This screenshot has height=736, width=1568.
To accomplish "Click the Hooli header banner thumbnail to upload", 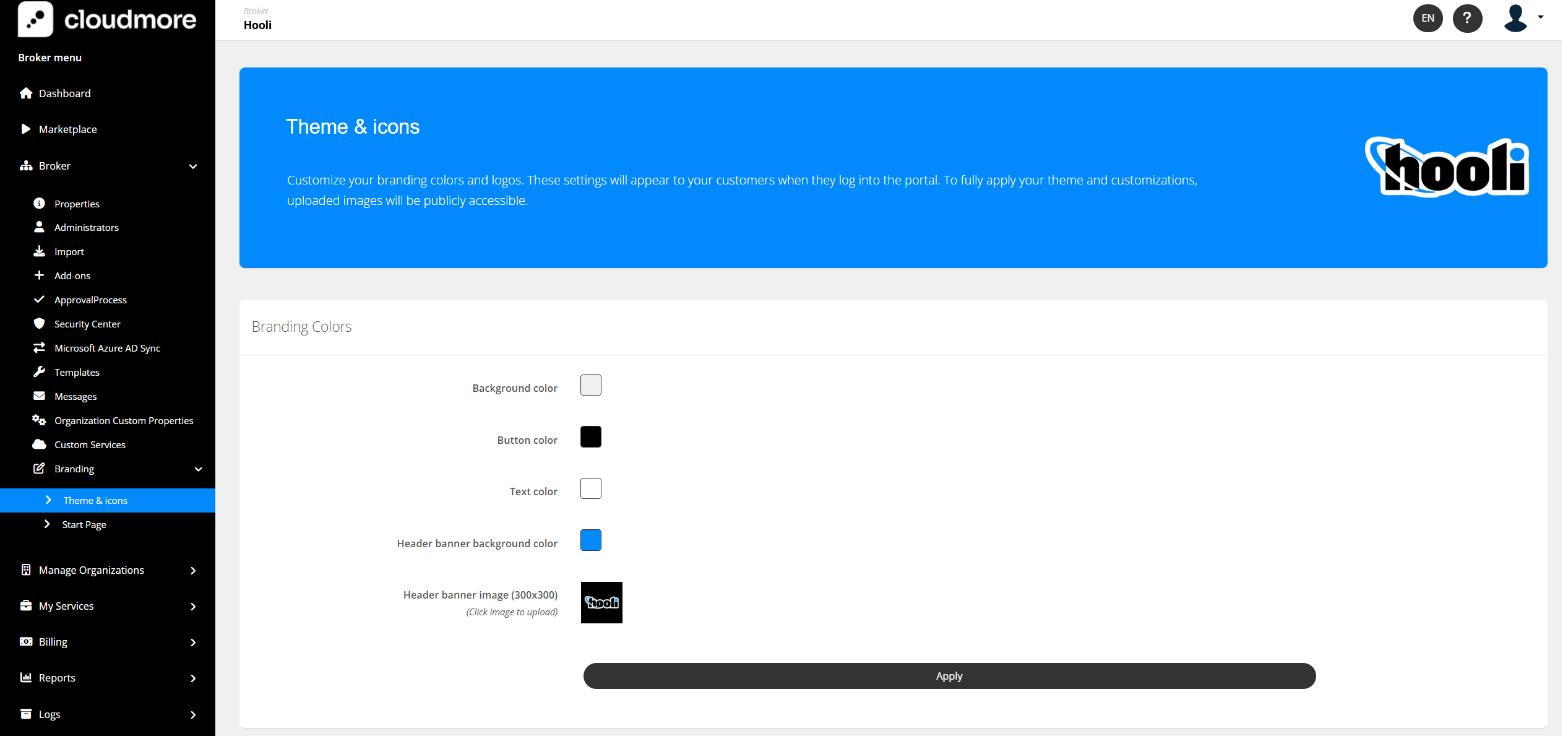I will point(601,602).
